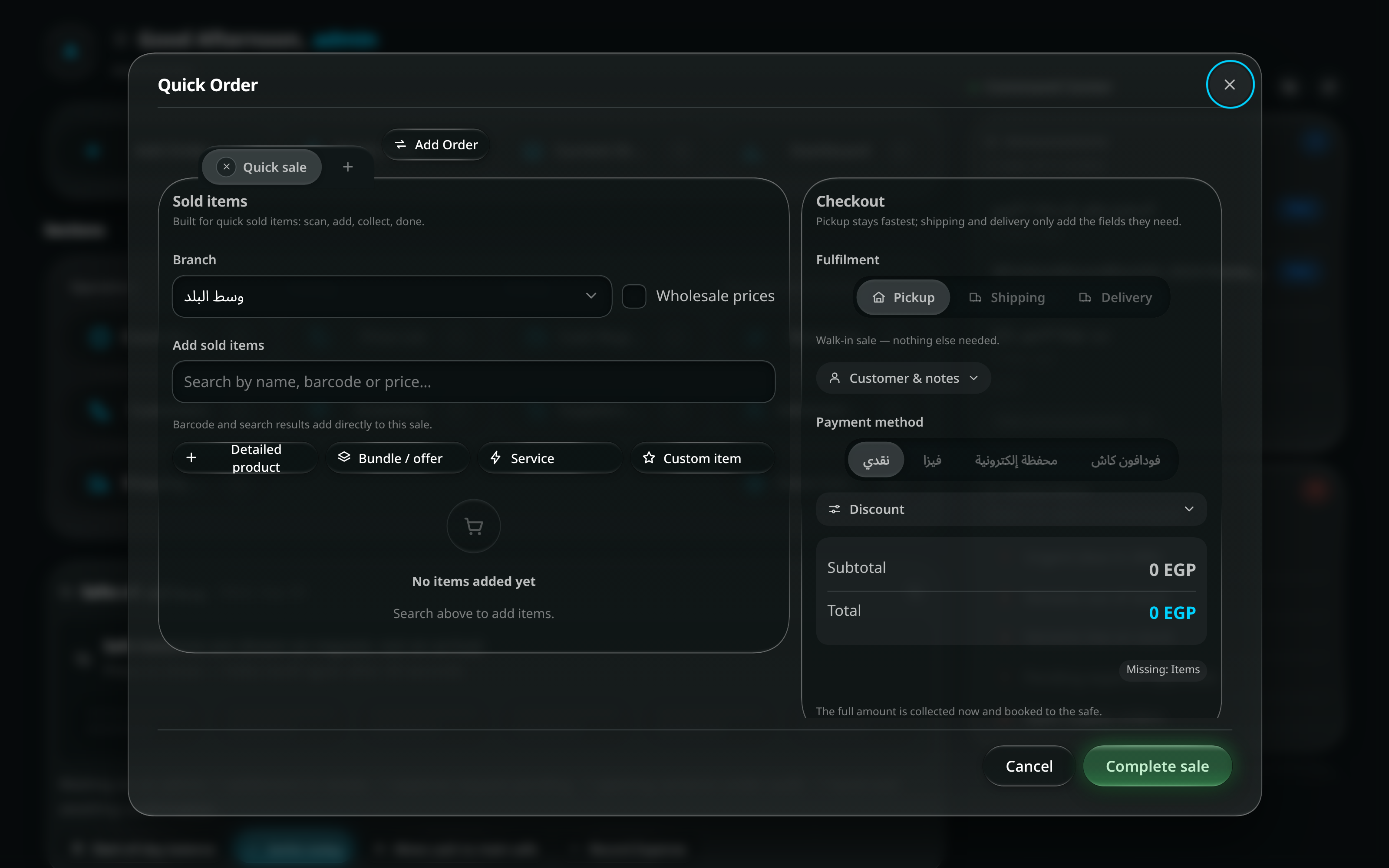Choose فودافون كاش payment method
Image resolution: width=1389 pixels, height=868 pixels.
(x=1125, y=460)
